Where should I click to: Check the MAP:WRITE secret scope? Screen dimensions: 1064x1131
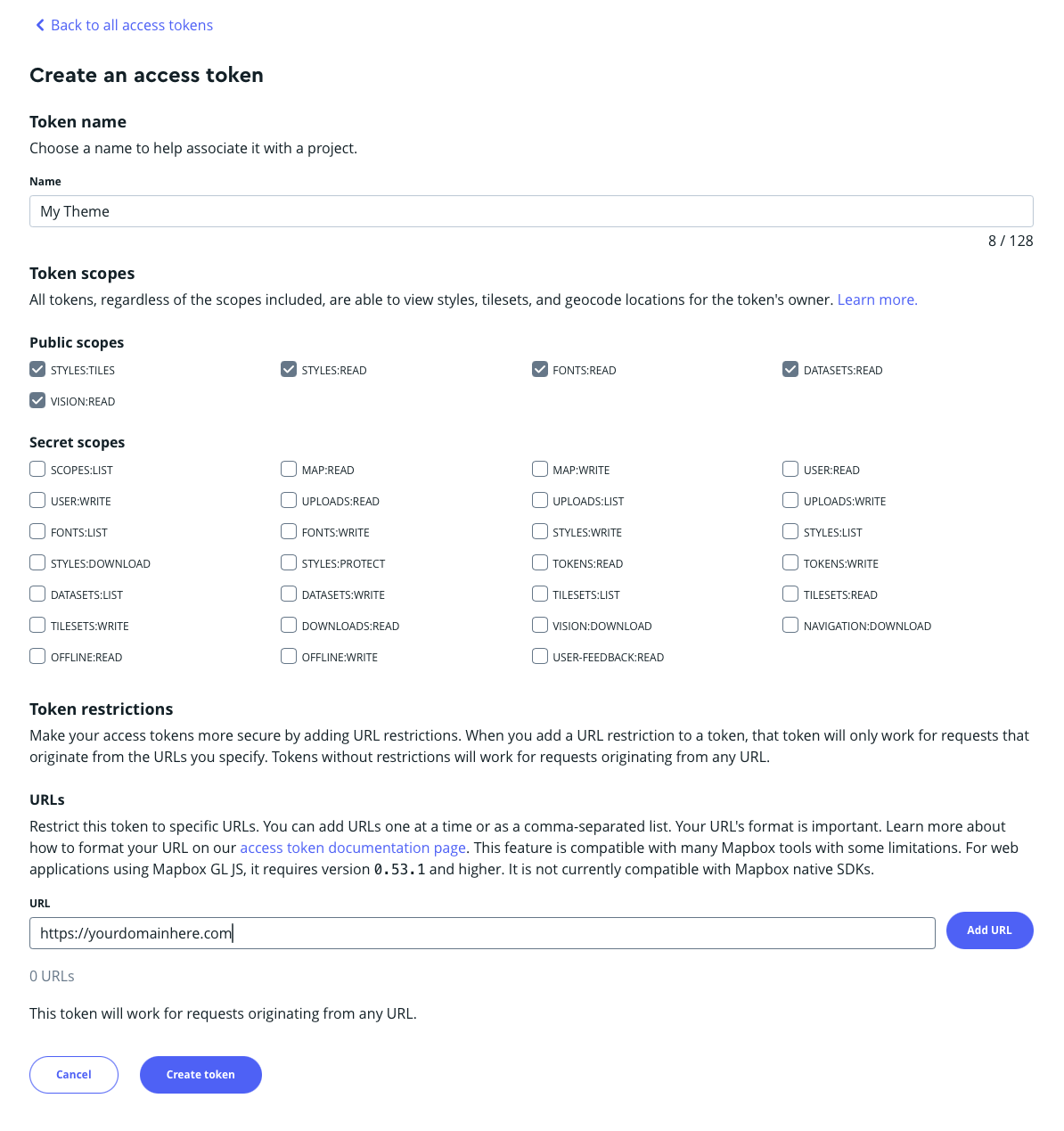(540, 469)
